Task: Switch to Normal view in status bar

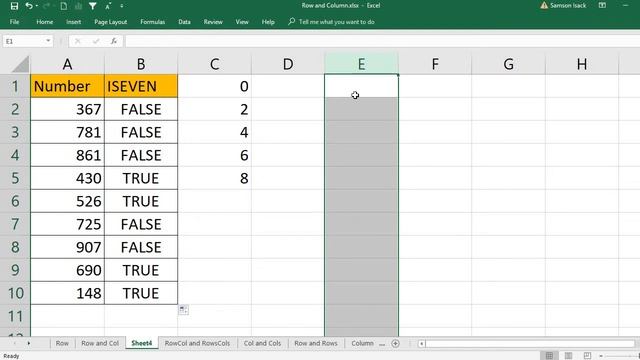Action: click(549, 356)
